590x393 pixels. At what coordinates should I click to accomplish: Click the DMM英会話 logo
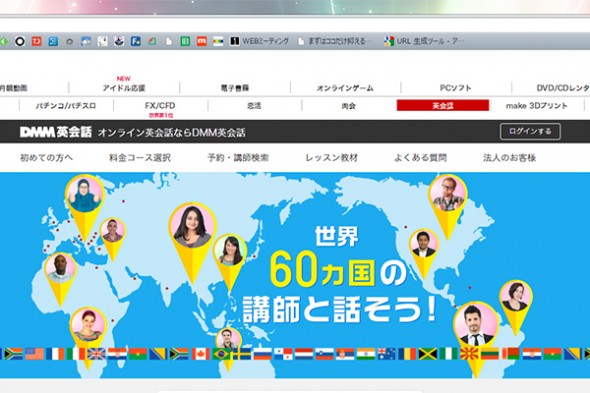[x=56, y=132]
